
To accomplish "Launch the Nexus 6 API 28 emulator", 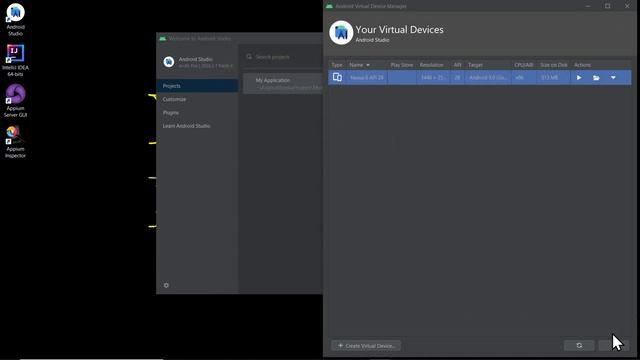I will click(x=579, y=78).
